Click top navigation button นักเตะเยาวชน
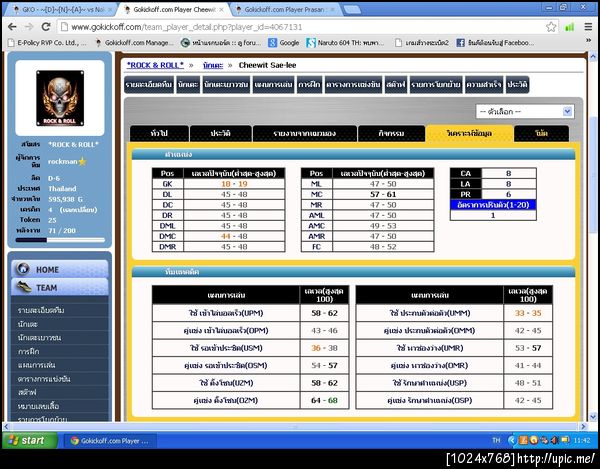The image size is (600, 469). click(x=226, y=85)
